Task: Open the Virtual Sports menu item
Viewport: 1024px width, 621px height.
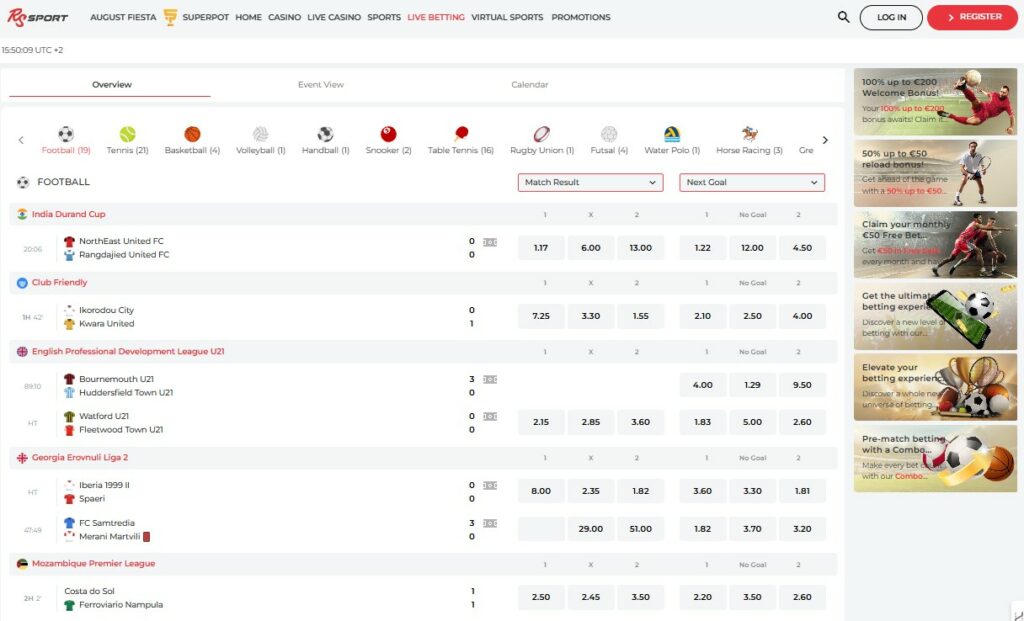Action: click(x=507, y=18)
